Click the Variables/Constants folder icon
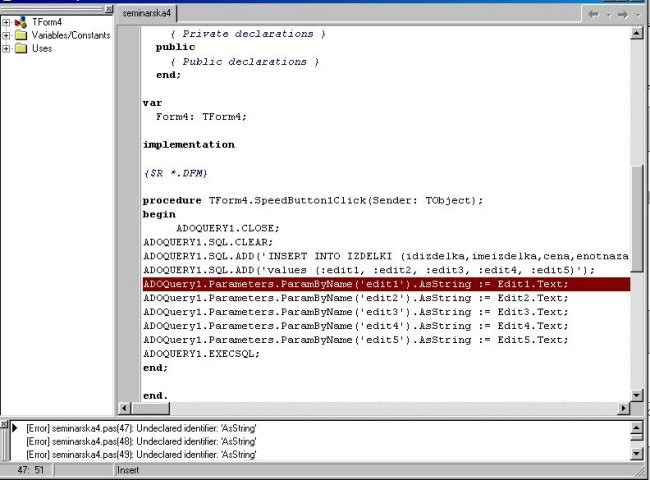Viewport: 650px width, 480px height. [21, 35]
